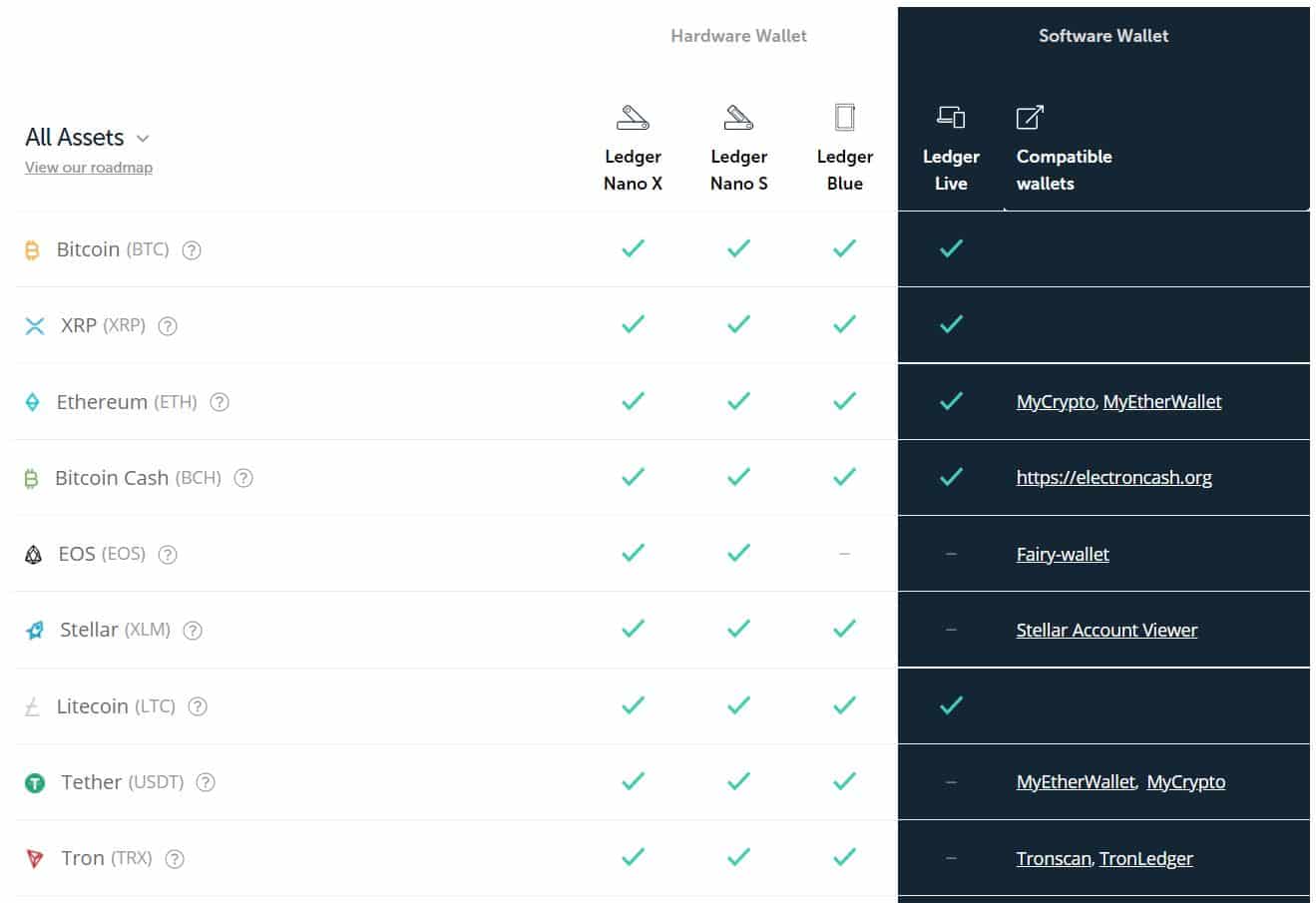Viewport: 1316px width, 903px height.
Task: Open Litecoin help question mark
Action: 198,706
